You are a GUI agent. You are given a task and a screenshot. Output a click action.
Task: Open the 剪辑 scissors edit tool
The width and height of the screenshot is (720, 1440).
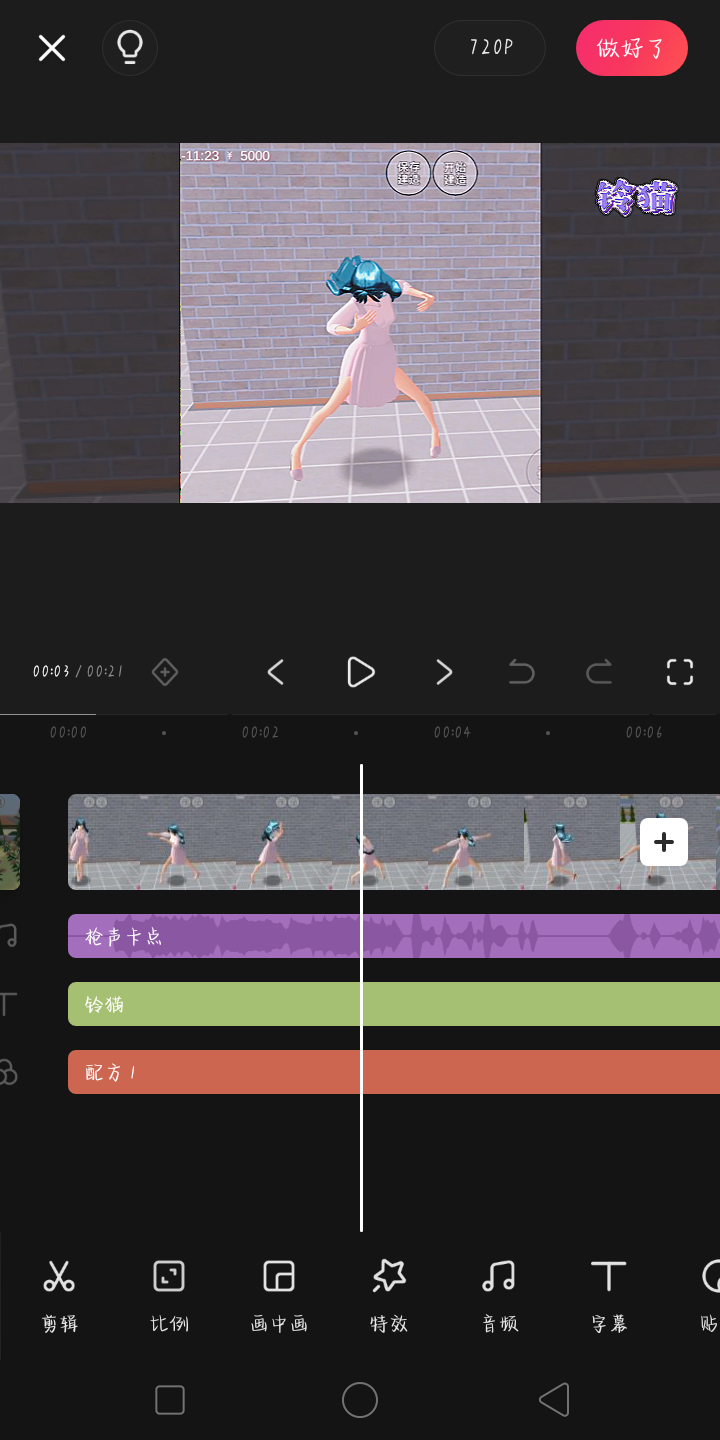(x=60, y=1295)
